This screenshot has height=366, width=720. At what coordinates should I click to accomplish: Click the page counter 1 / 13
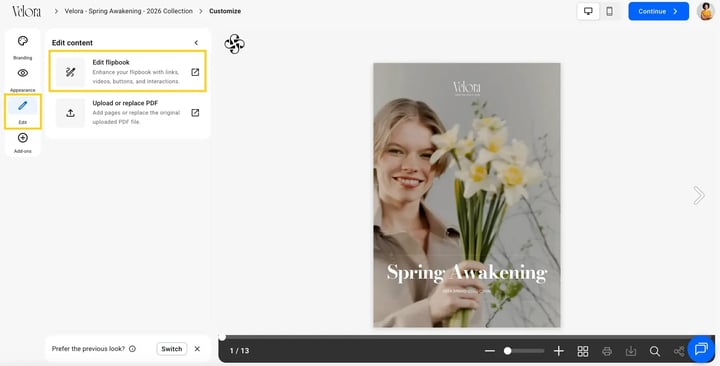(x=239, y=351)
